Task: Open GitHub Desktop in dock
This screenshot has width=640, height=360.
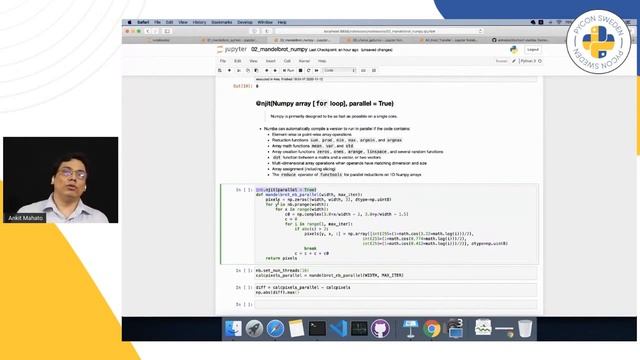Action: tap(380, 329)
